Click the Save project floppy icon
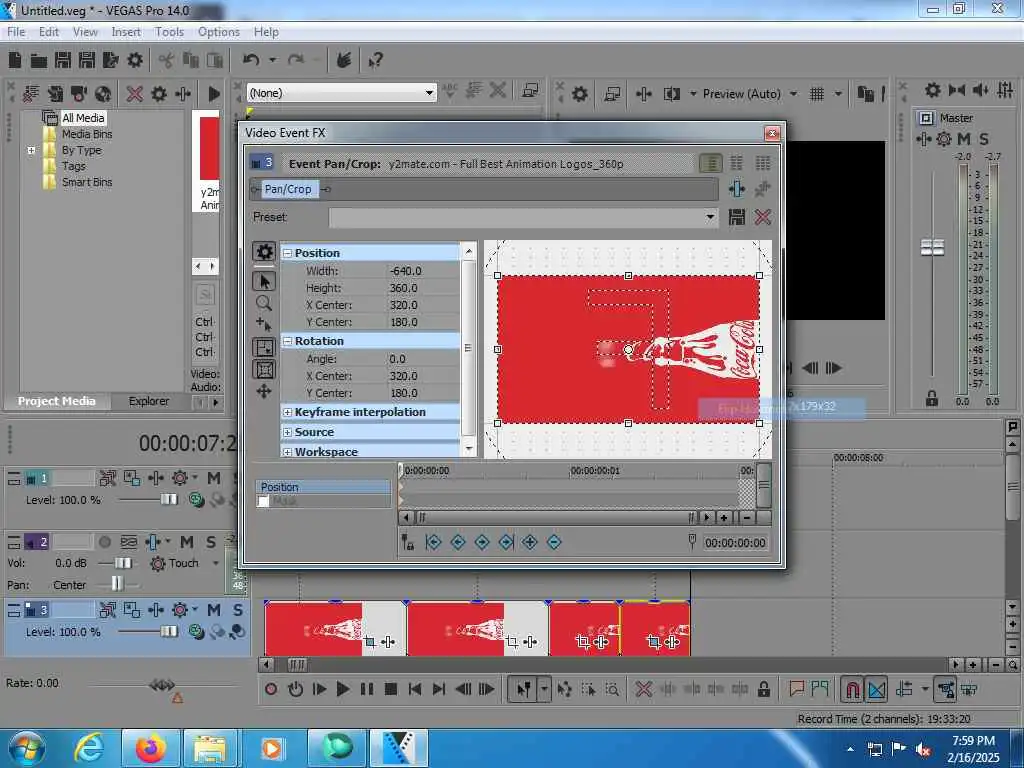 63,61
